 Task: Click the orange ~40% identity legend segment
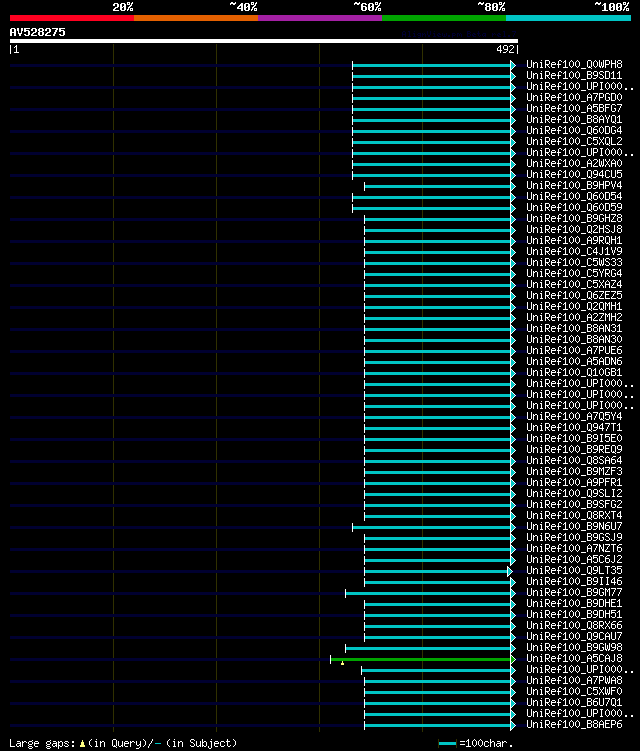[x=196, y=18]
